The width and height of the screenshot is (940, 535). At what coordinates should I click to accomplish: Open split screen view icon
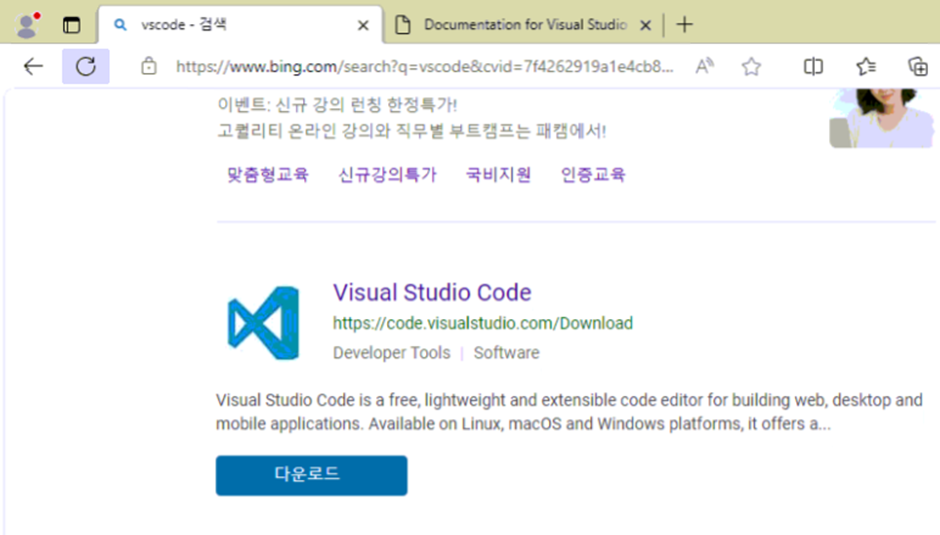point(813,66)
